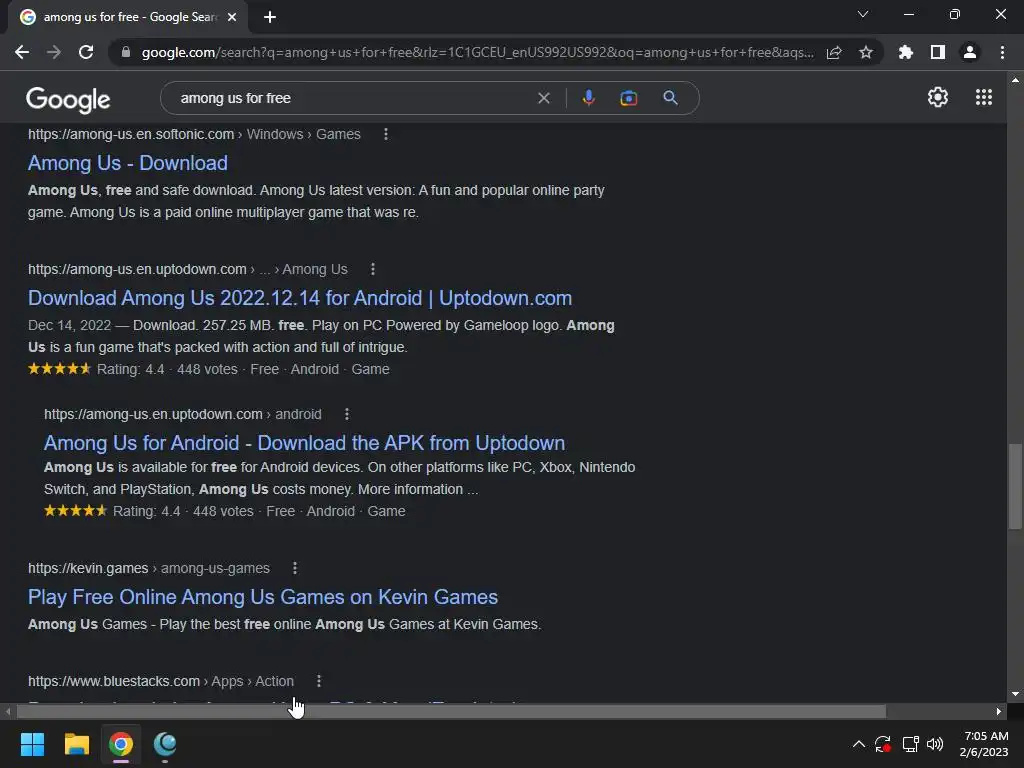
Task: Search by voice microphone icon
Action: [x=588, y=98]
